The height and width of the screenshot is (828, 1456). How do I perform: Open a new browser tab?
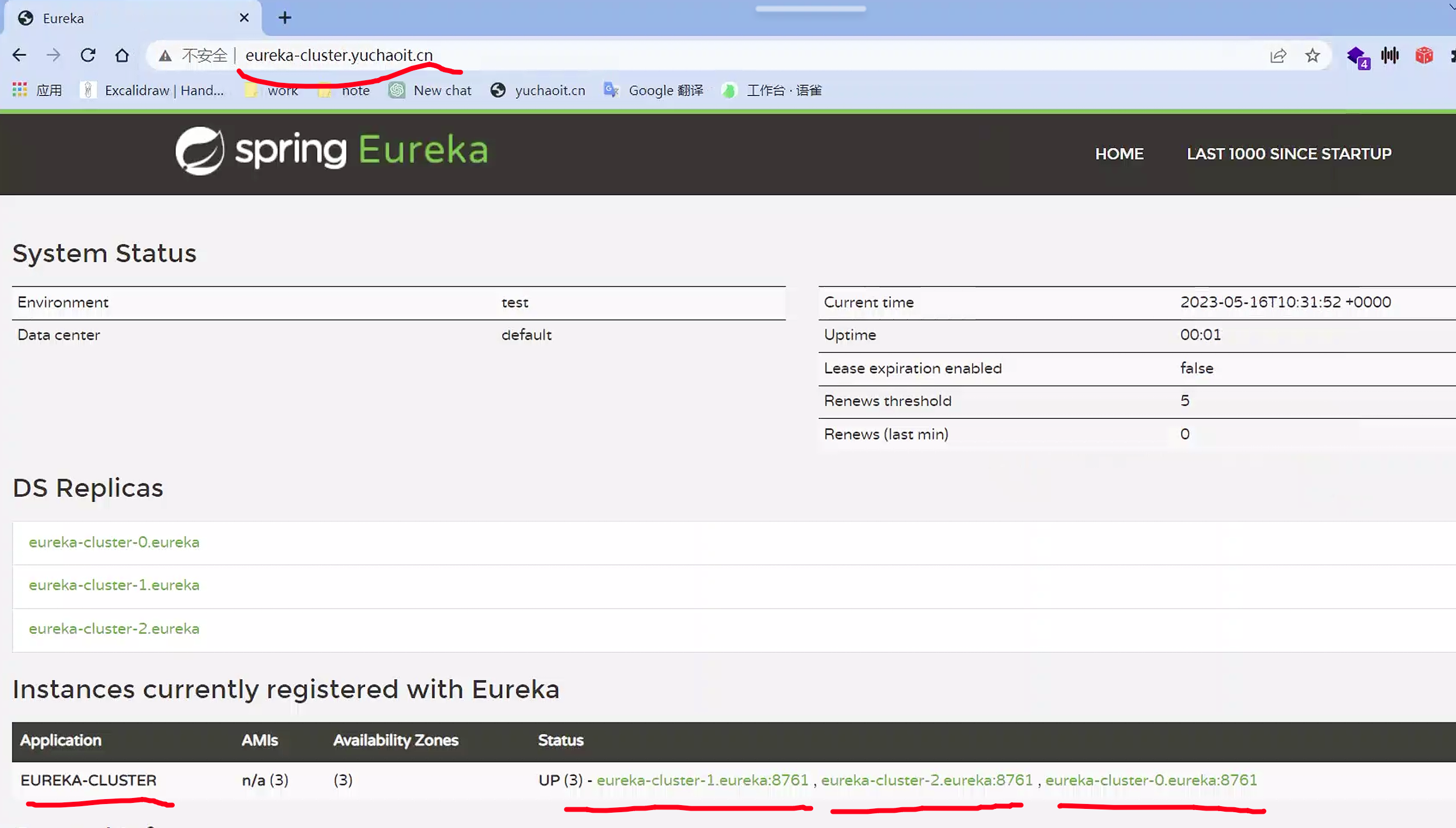click(284, 17)
